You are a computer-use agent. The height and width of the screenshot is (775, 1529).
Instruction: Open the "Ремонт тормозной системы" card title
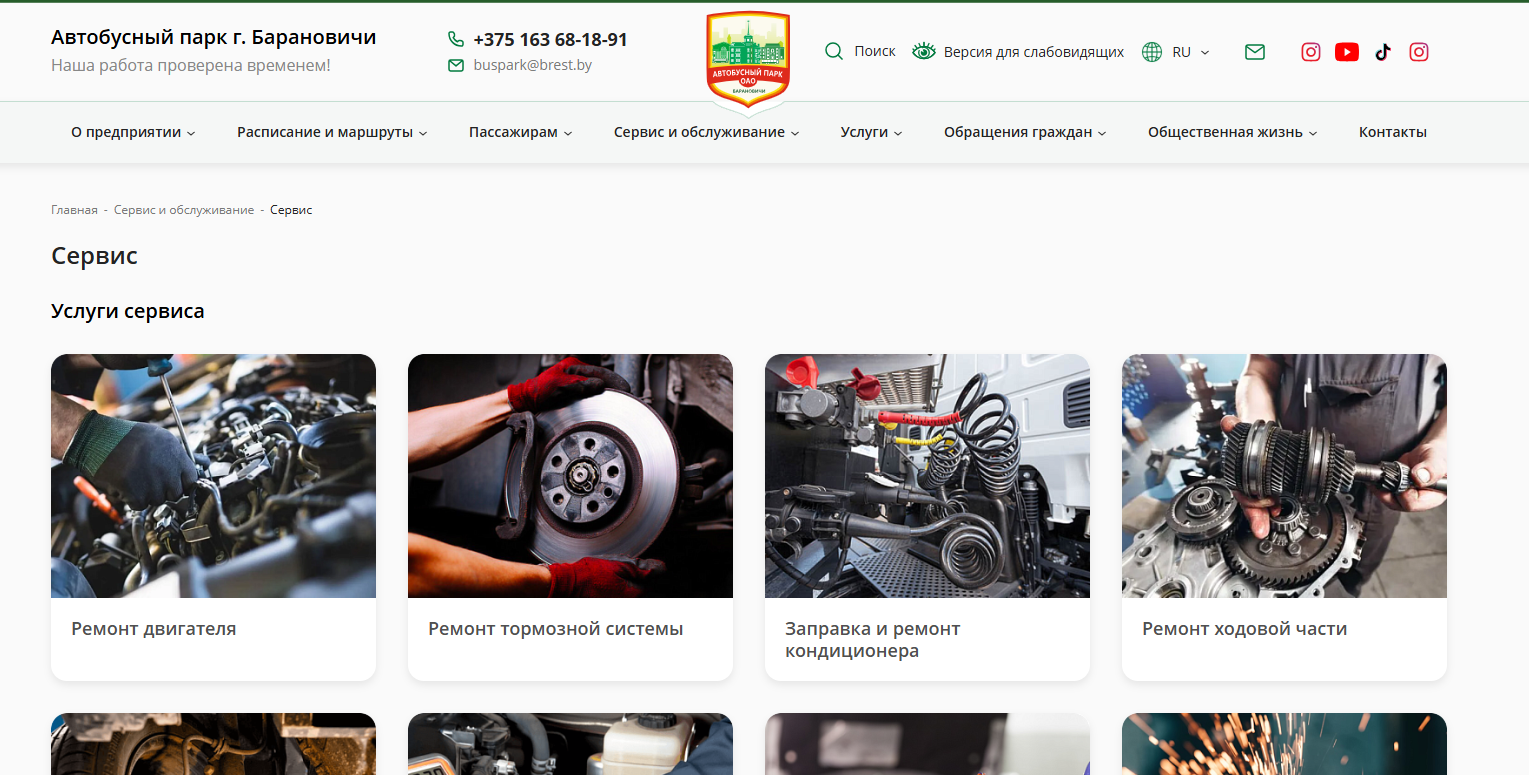pyautogui.click(x=556, y=629)
